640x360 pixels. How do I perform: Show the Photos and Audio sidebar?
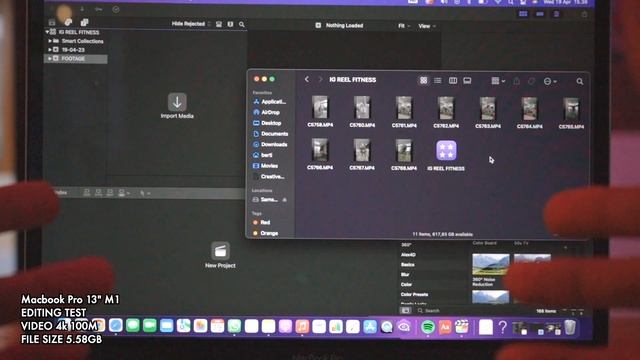(x=68, y=22)
